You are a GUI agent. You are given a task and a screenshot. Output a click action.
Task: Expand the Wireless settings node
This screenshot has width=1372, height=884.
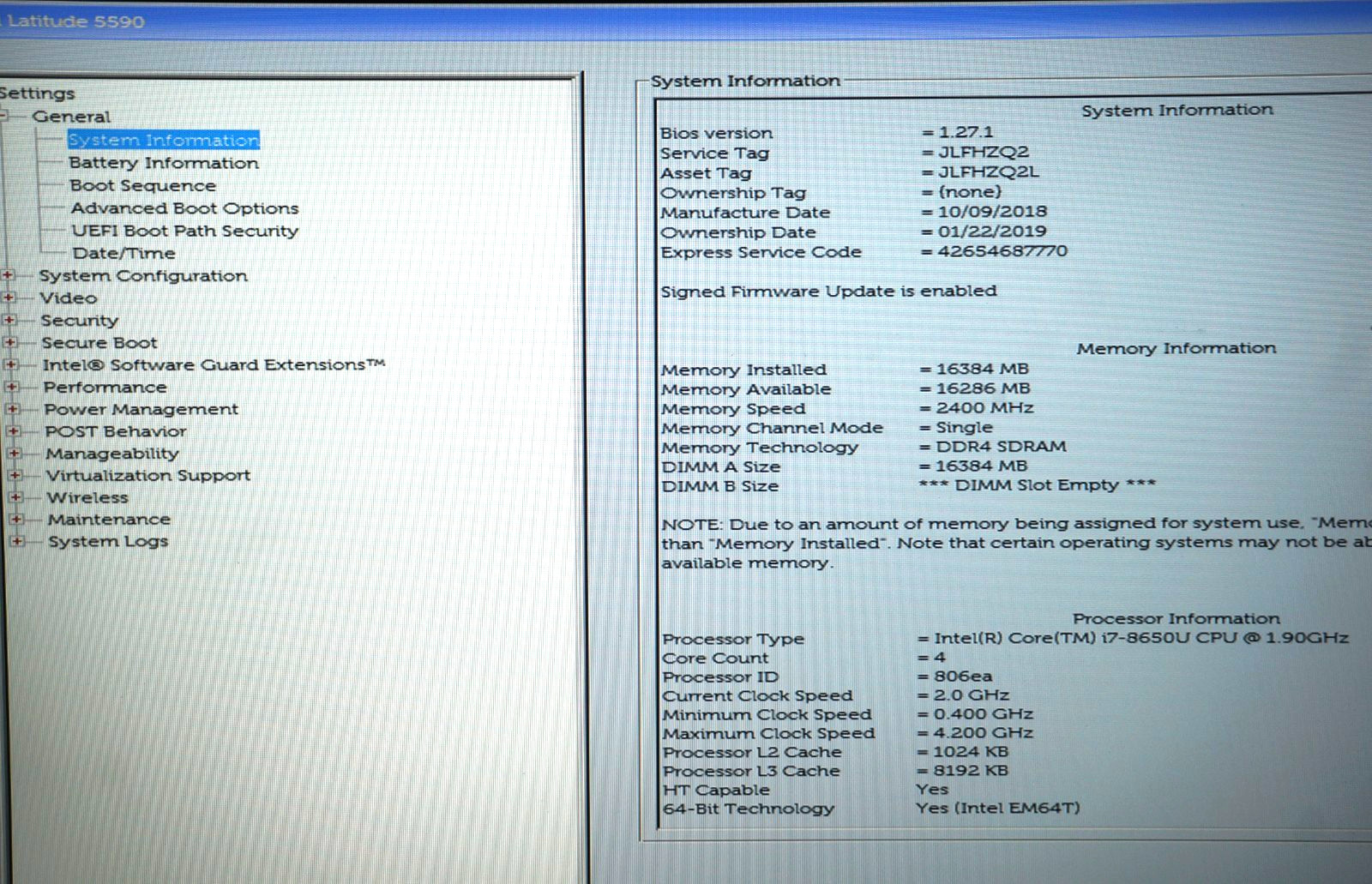[15, 497]
